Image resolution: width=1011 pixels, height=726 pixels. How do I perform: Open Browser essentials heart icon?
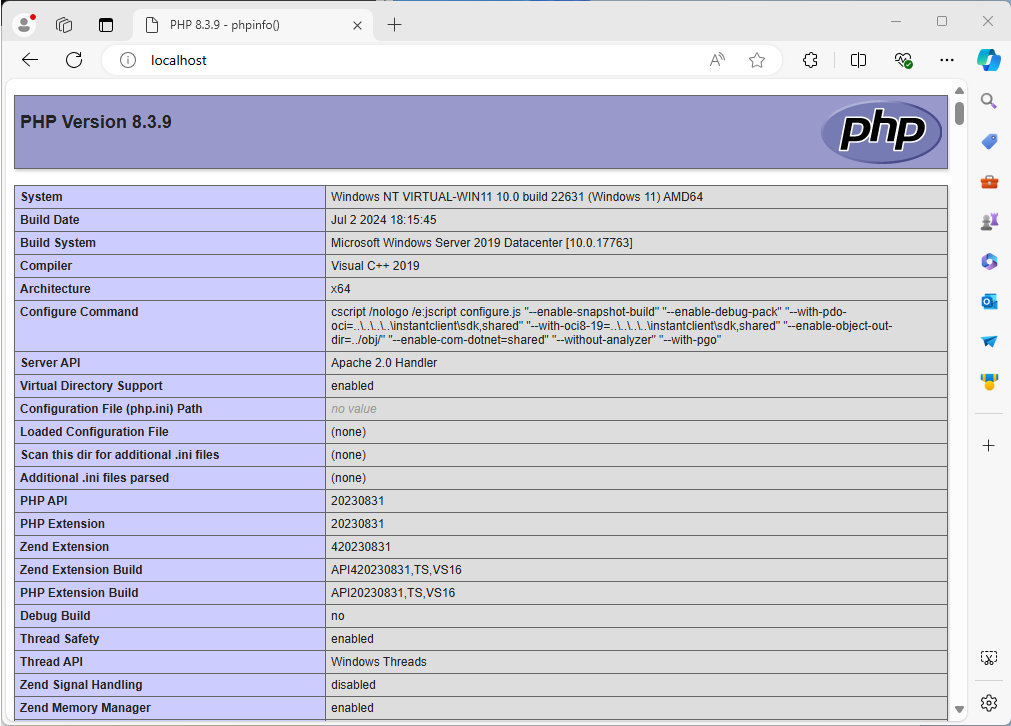(x=903, y=60)
